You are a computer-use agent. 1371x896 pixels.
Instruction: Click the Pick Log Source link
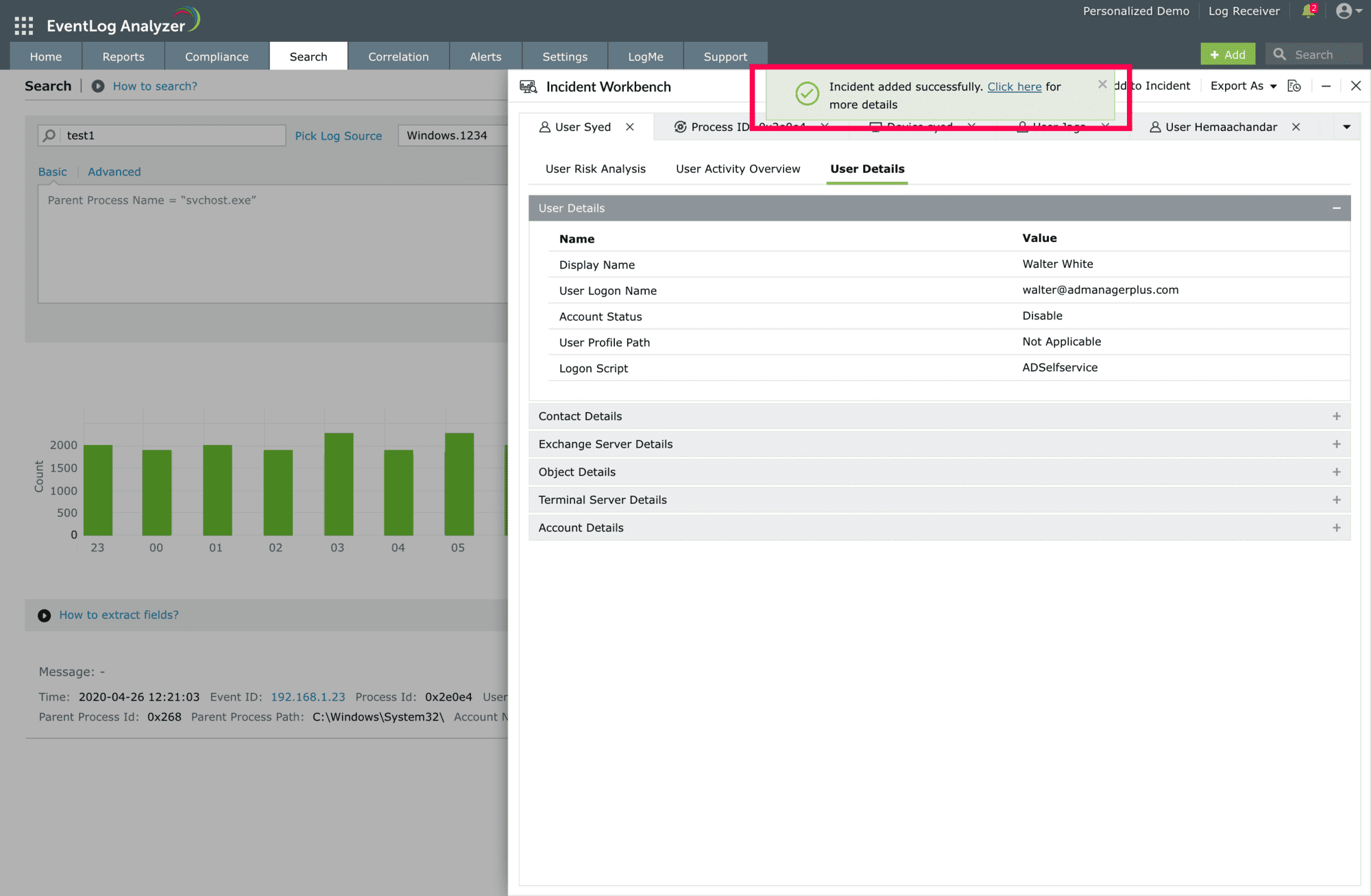coord(338,136)
